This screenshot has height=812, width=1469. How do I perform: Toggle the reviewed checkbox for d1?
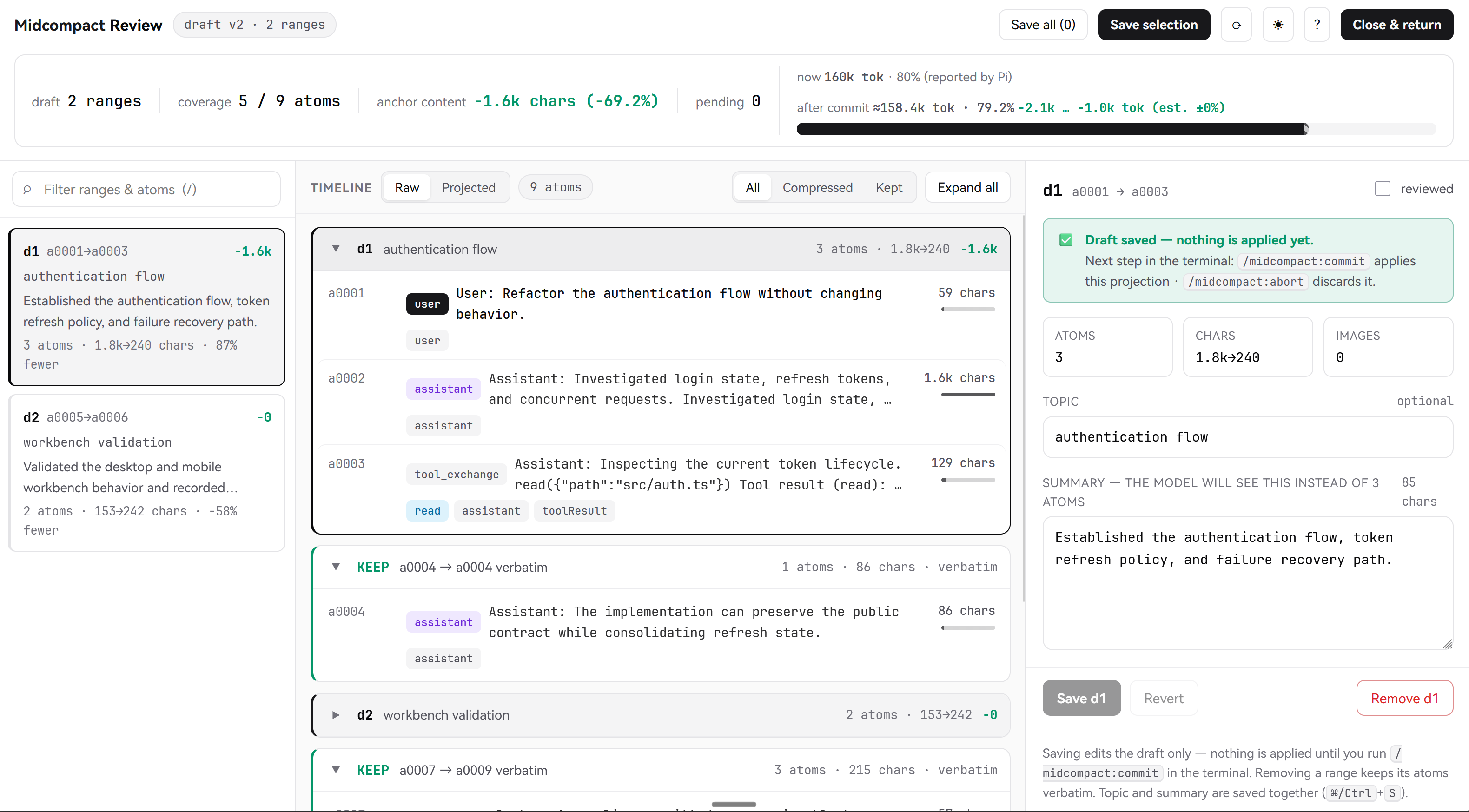click(x=1383, y=189)
